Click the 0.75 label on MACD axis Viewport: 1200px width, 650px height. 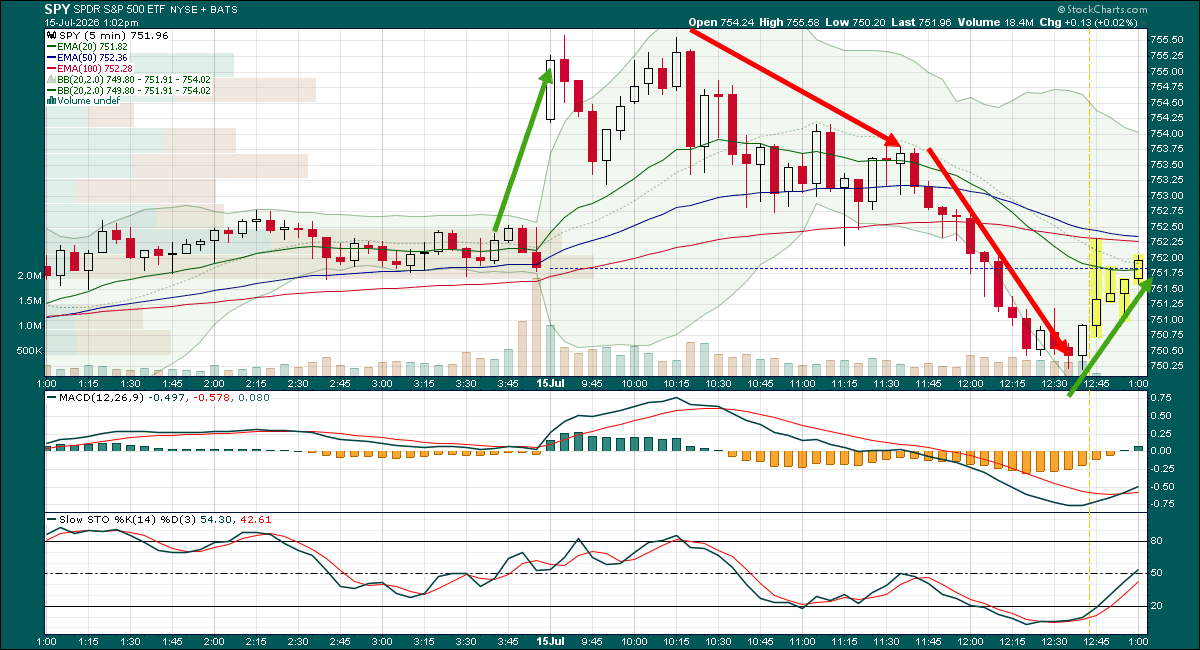[x=1161, y=398]
